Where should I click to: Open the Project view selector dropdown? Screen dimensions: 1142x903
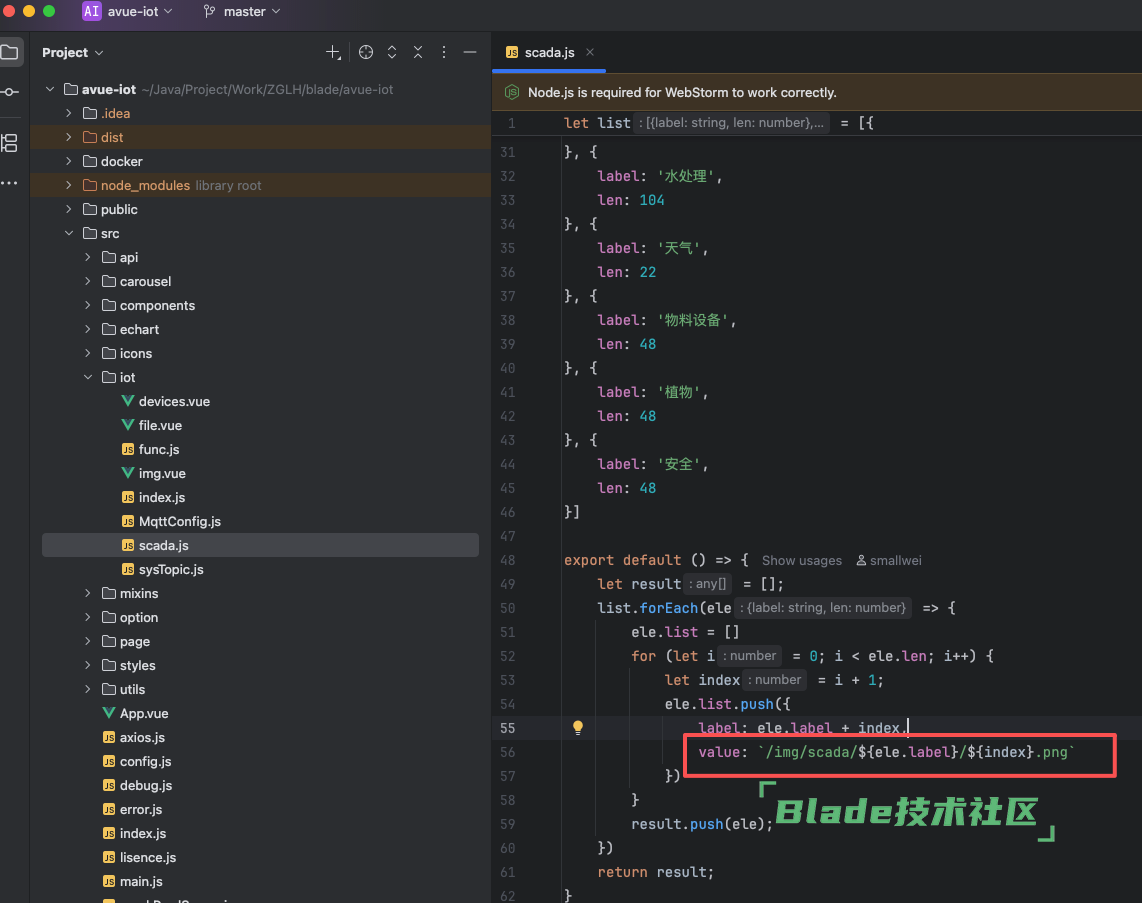(x=73, y=52)
